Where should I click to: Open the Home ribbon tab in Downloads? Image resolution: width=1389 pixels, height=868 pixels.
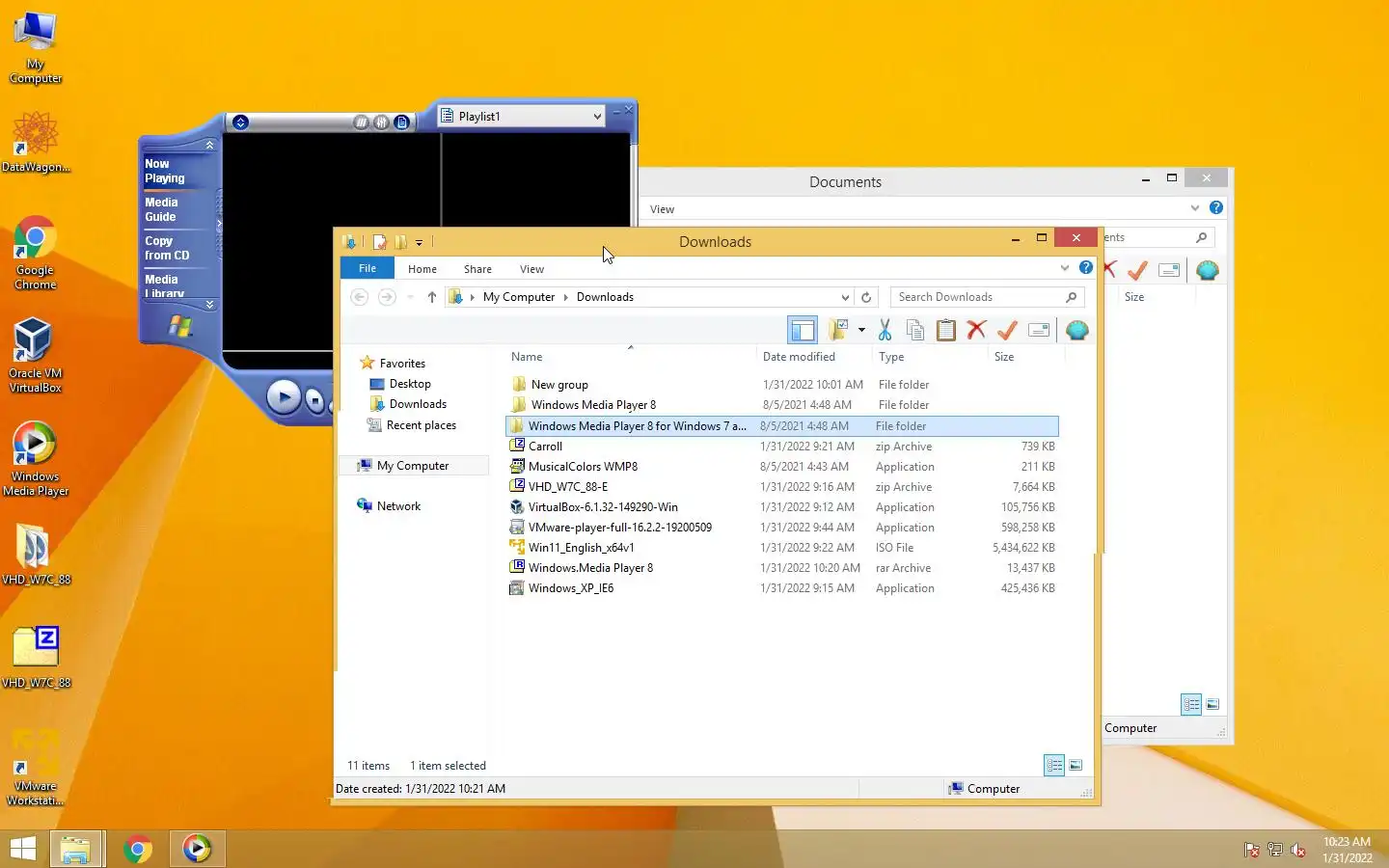(x=422, y=269)
